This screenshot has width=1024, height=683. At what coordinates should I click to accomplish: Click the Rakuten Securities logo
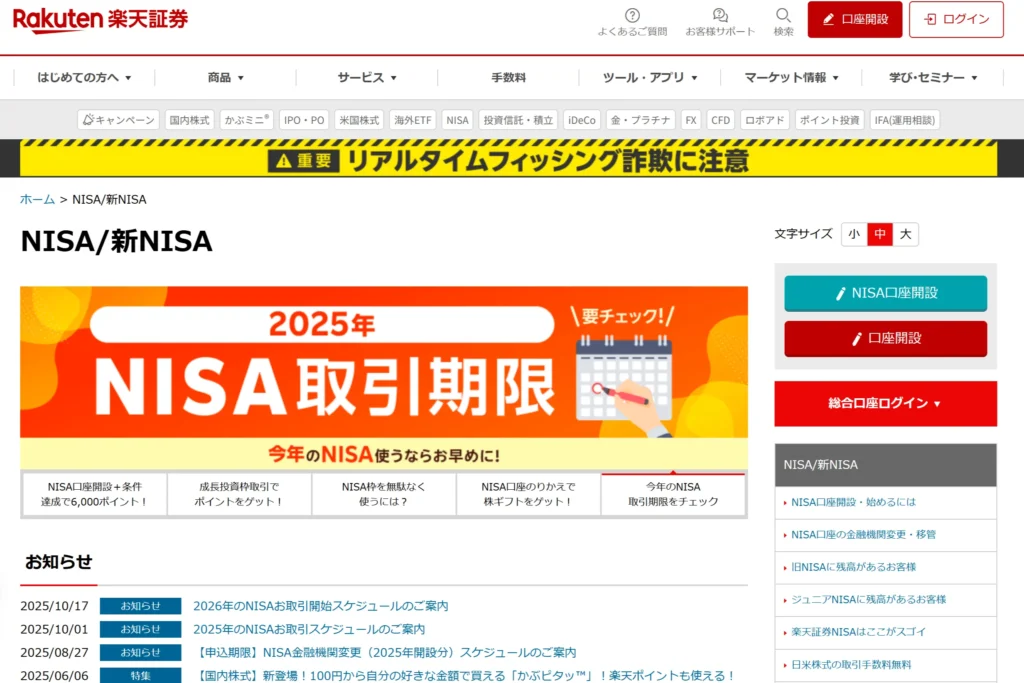(100, 19)
